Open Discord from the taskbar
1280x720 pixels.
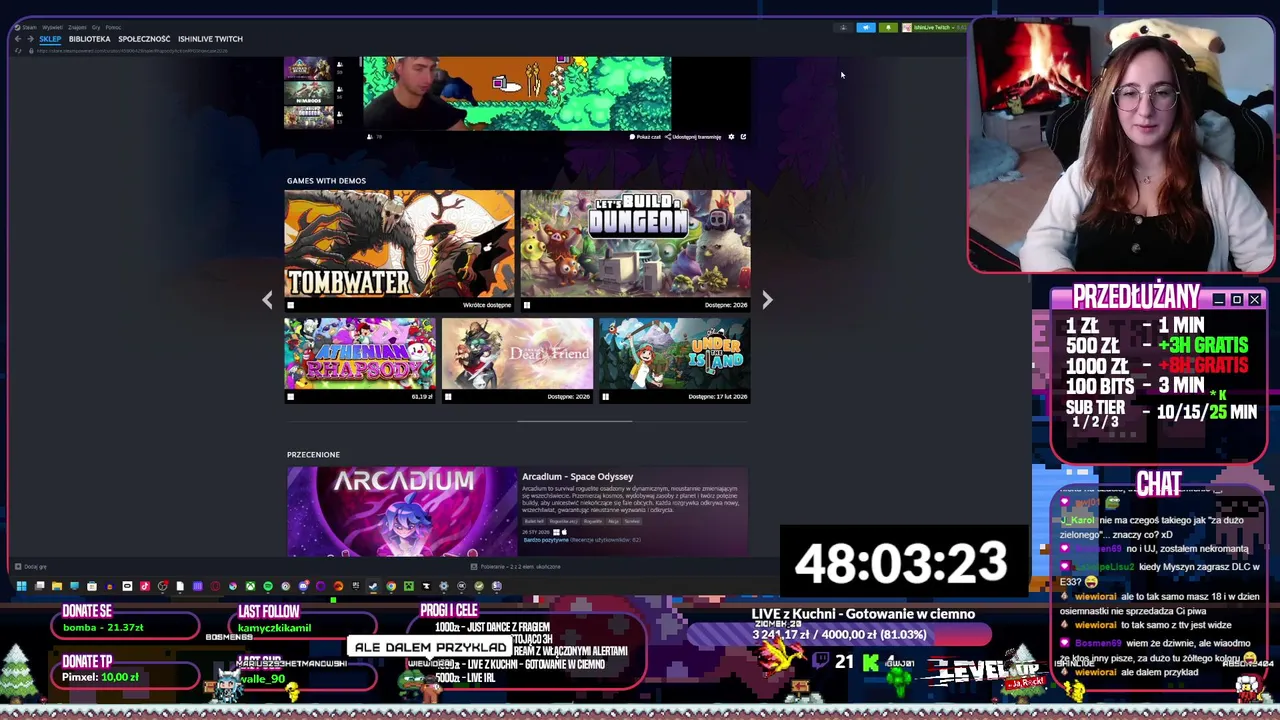pyautogui.click(x=303, y=586)
